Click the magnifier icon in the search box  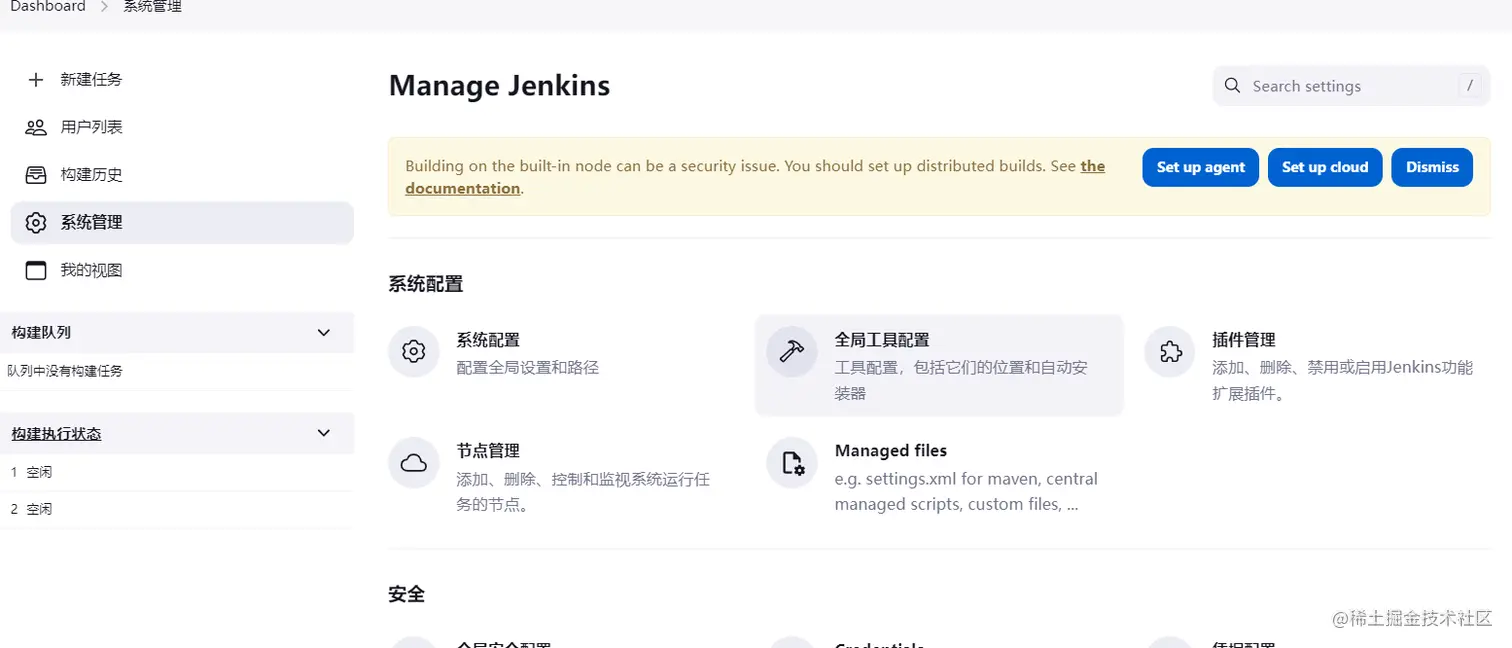[x=1233, y=86]
